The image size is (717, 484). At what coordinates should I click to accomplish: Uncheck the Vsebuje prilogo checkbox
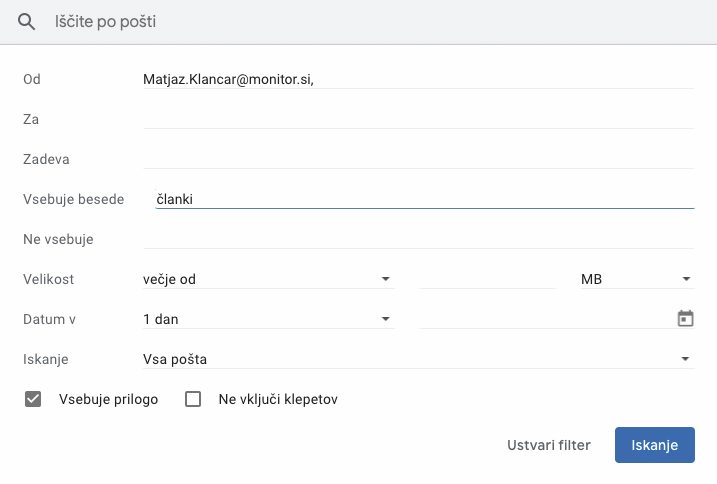(33, 399)
